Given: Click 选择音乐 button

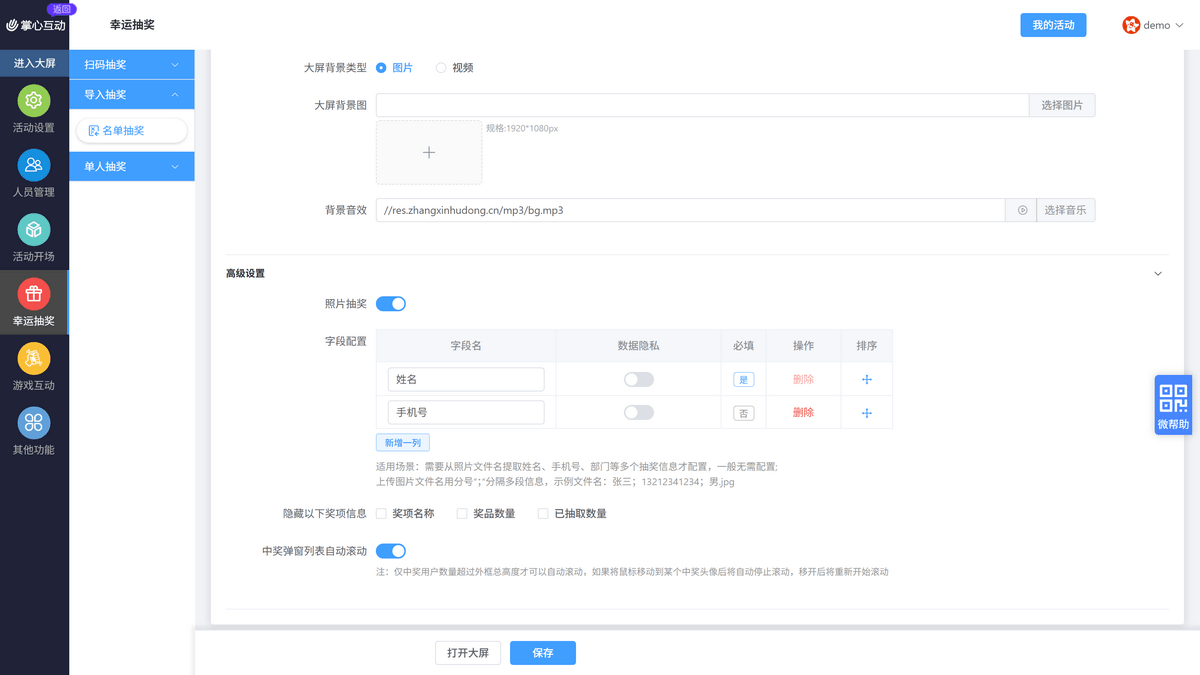Looking at the screenshot, I should click(1065, 210).
